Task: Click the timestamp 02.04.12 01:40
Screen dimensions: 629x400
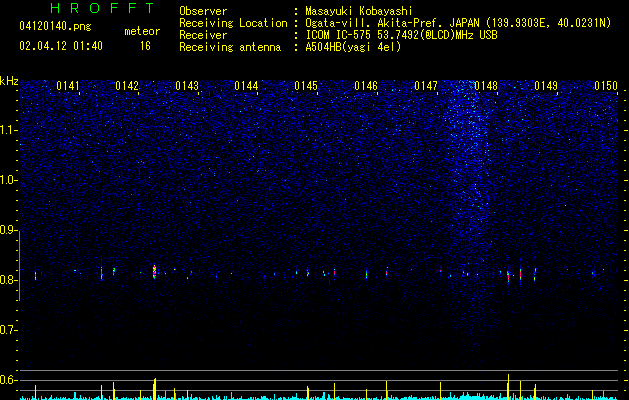Action: click(x=61, y=46)
